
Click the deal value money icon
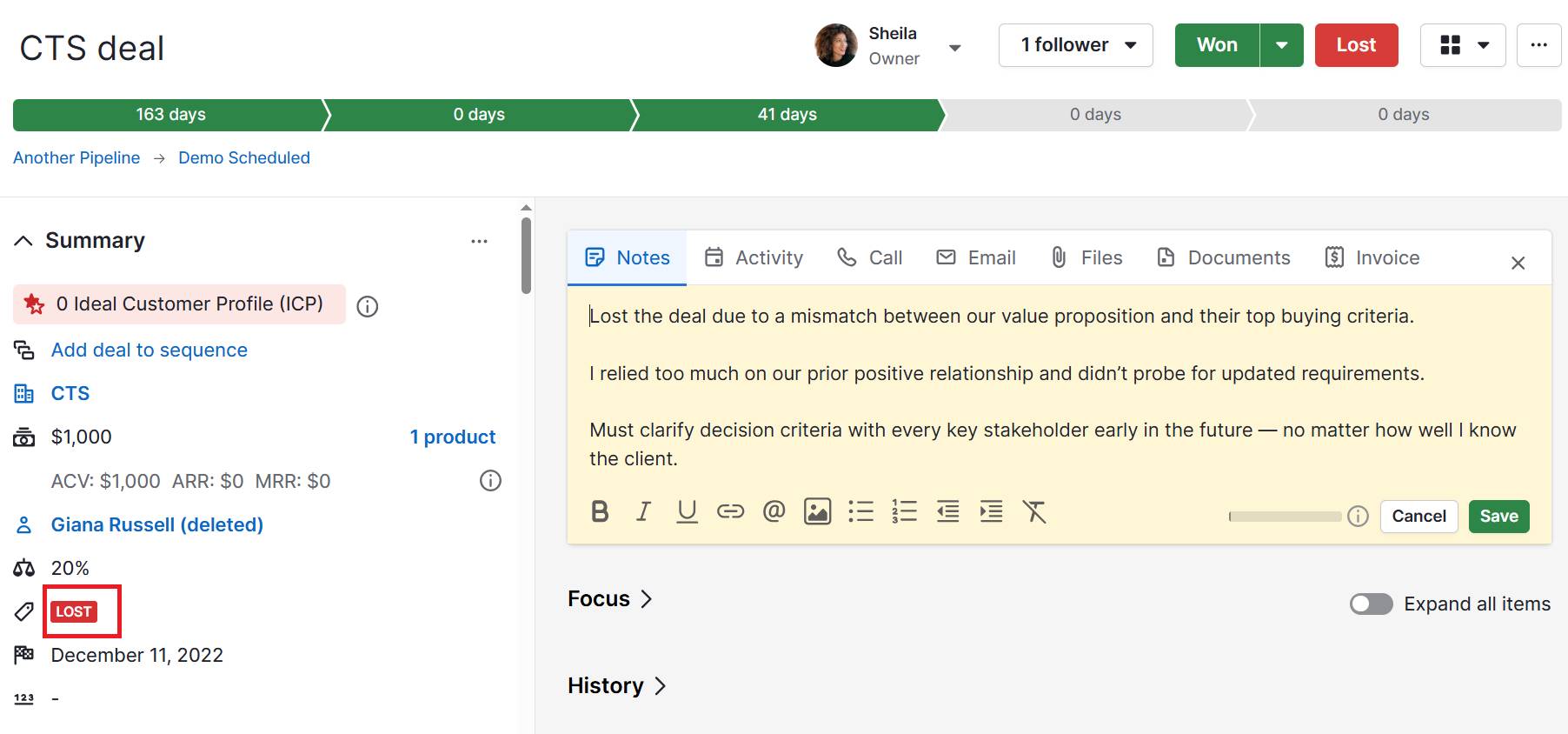coord(23,437)
